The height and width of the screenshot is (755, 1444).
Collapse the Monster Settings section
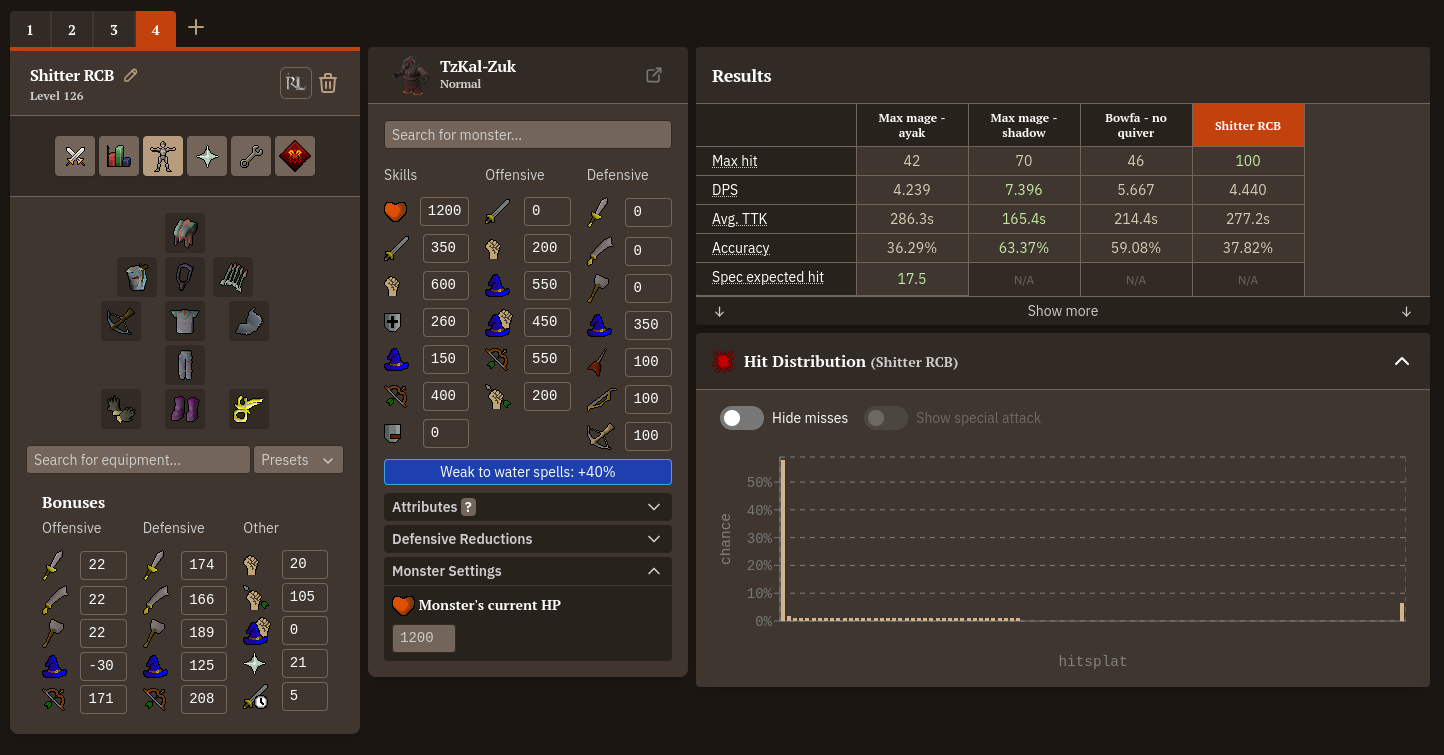(528, 571)
